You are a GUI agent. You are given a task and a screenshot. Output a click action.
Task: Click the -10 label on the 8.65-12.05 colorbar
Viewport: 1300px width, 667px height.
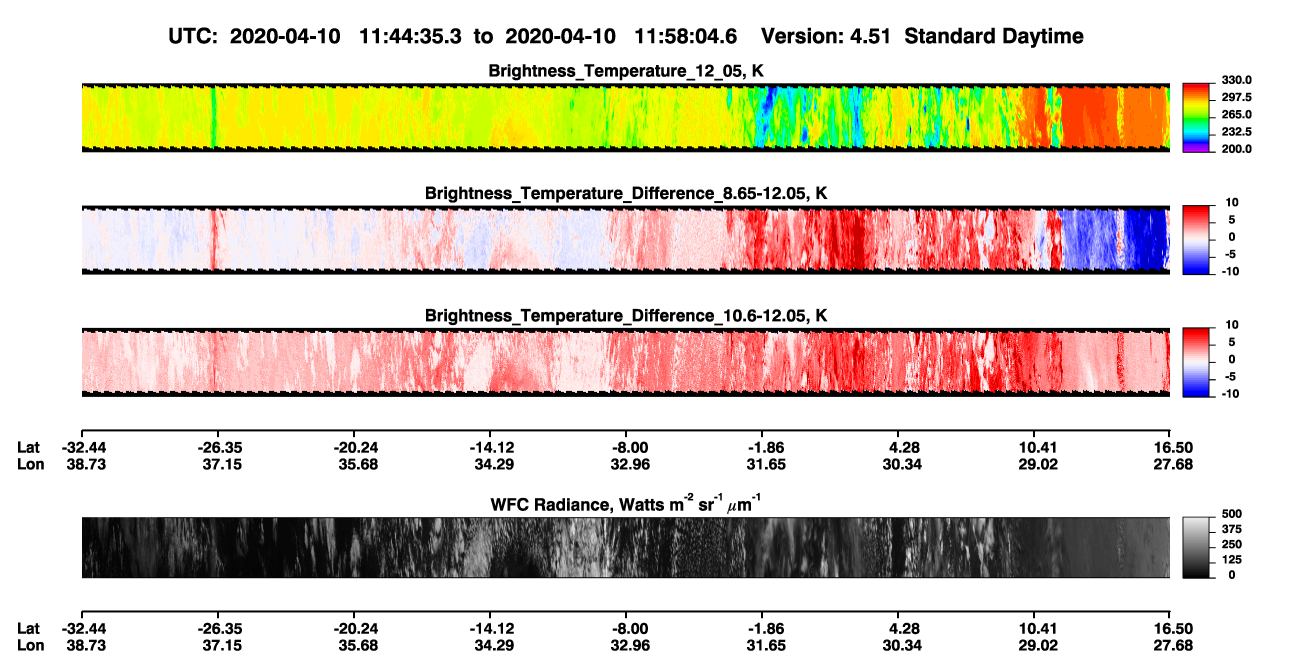click(x=1229, y=271)
